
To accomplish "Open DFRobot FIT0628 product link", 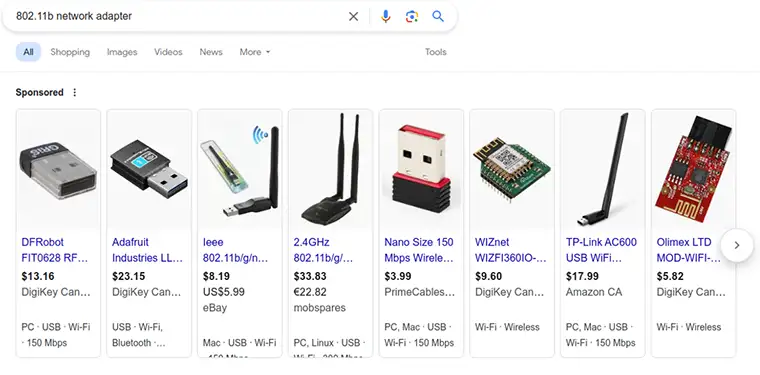I will pyautogui.click(x=55, y=250).
